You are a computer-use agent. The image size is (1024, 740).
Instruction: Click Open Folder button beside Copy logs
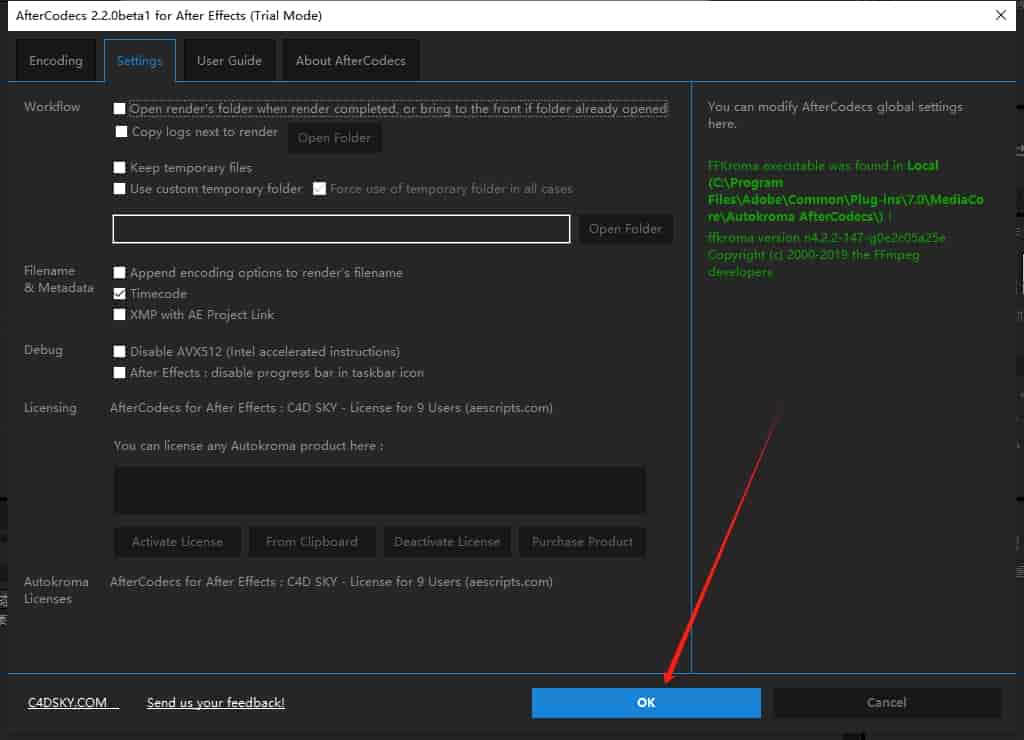(x=334, y=138)
